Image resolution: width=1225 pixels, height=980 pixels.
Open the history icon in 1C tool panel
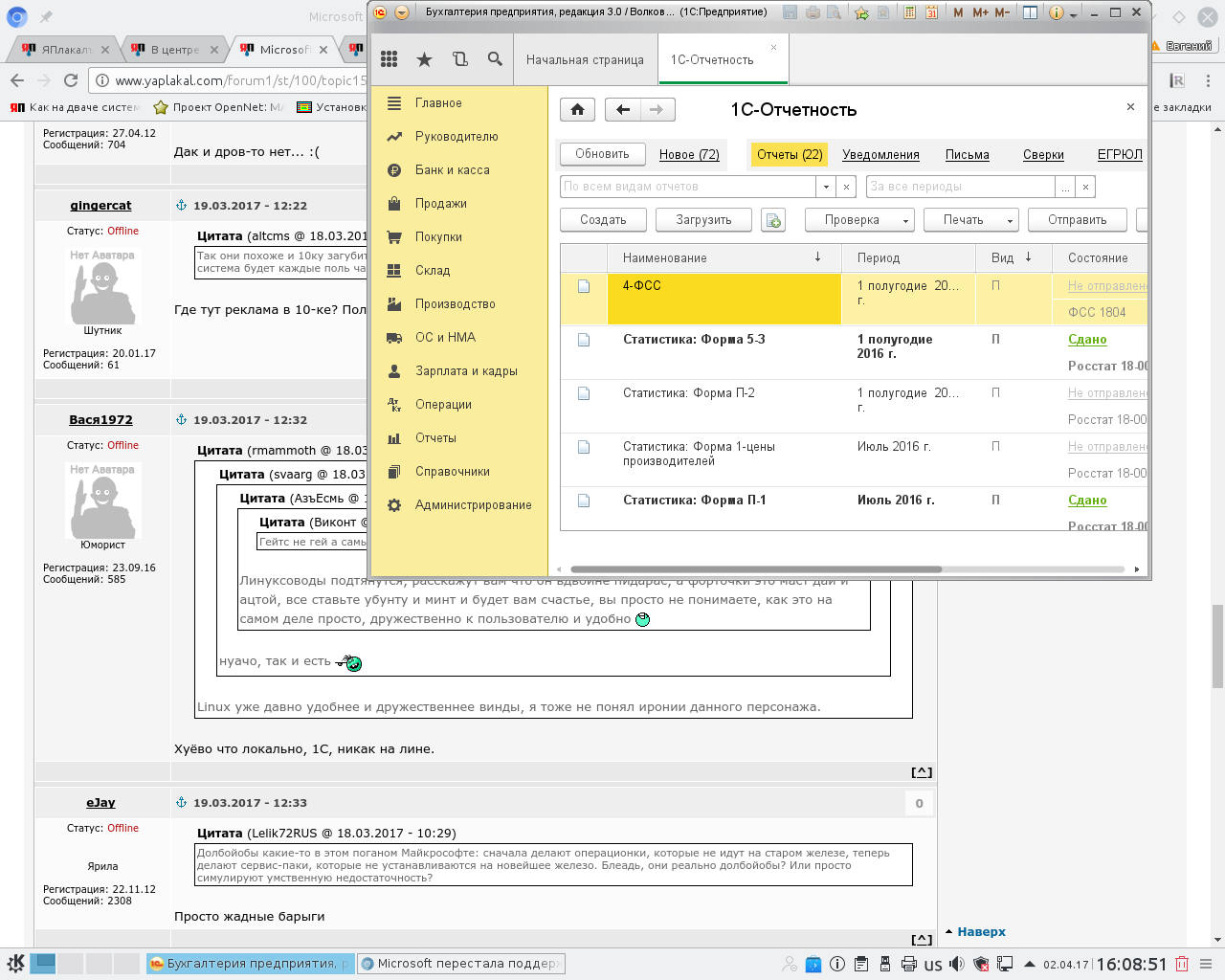click(459, 59)
